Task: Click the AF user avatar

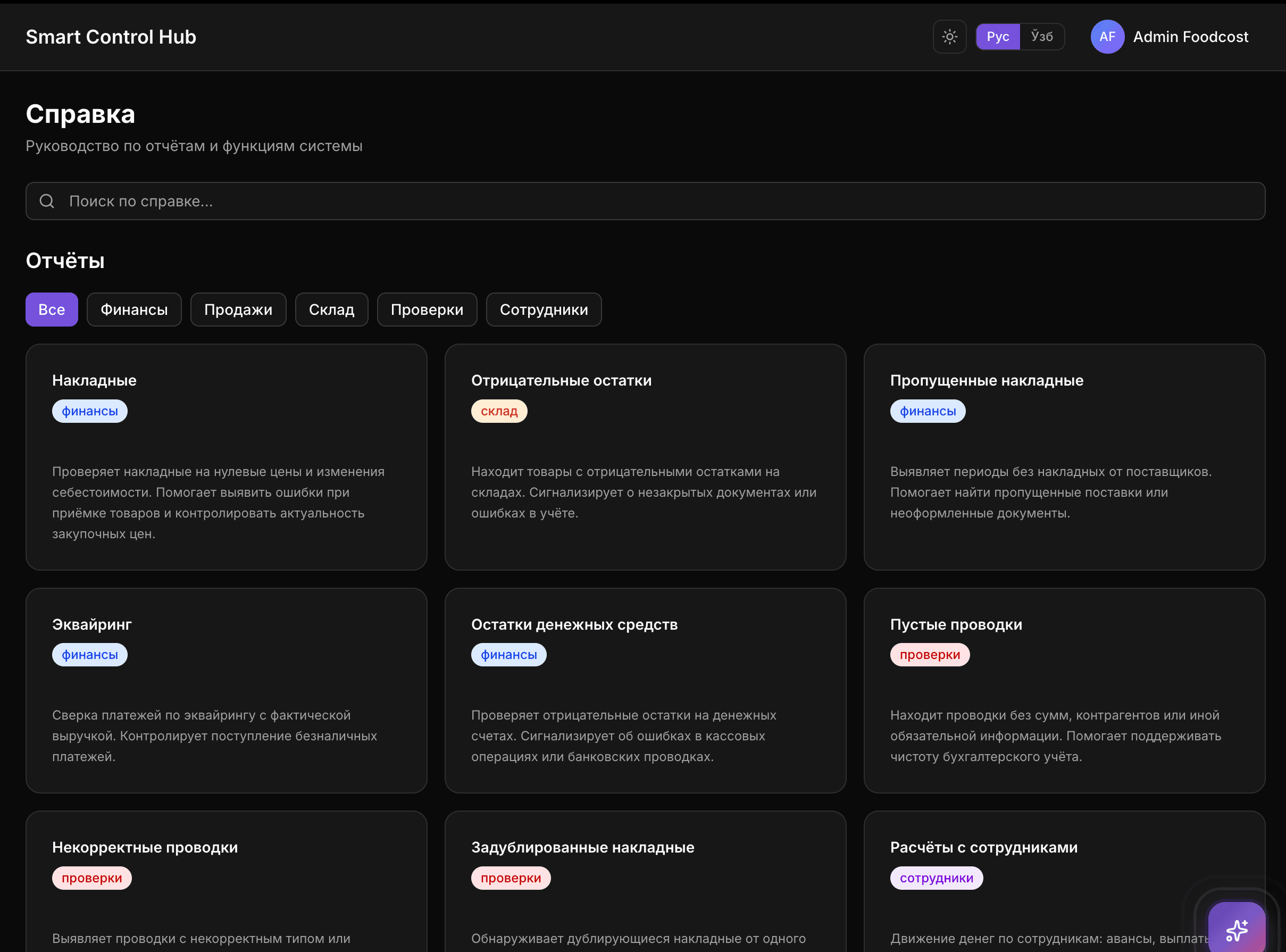Action: pos(1107,37)
